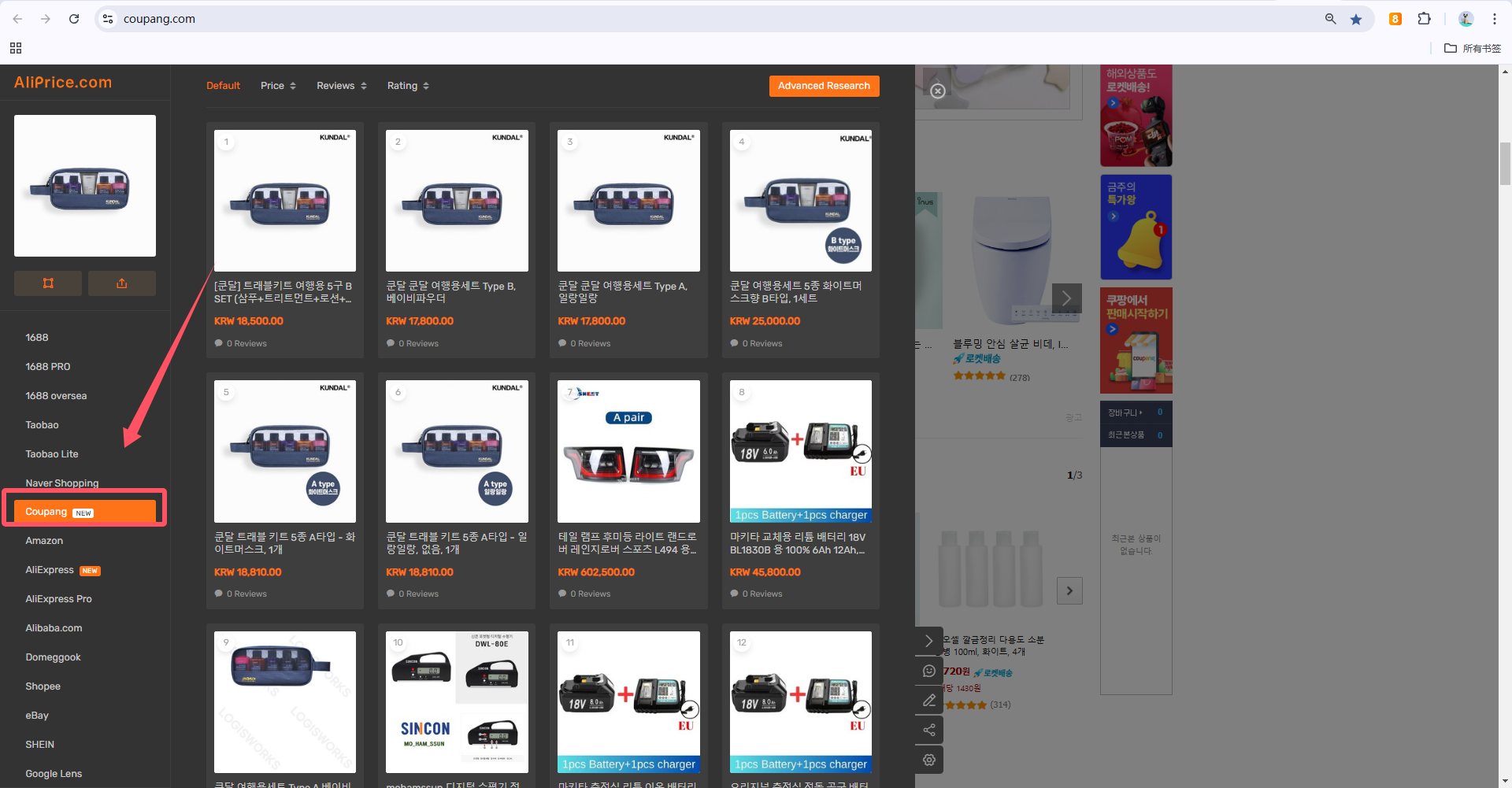The image size is (1512, 788).
Task: Open result 10 SINCON digital level image
Action: [x=457, y=702]
